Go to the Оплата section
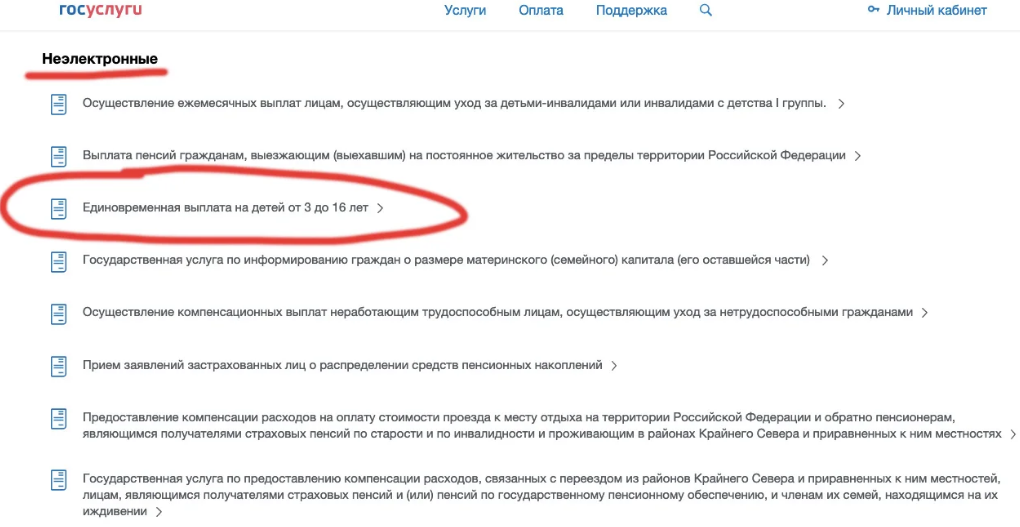The image size is (1020, 527). pos(541,10)
